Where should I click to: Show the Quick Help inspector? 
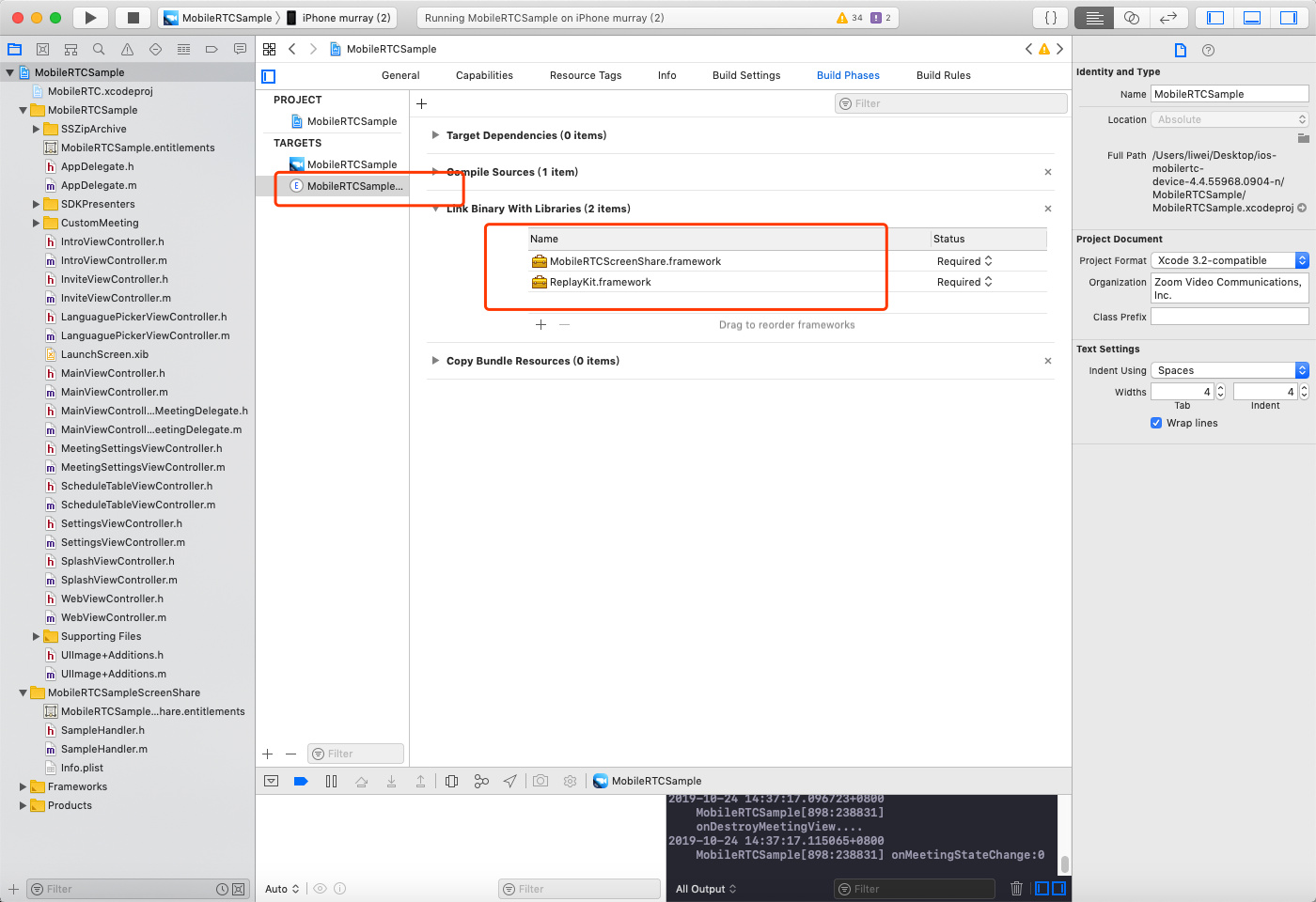tap(1209, 51)
